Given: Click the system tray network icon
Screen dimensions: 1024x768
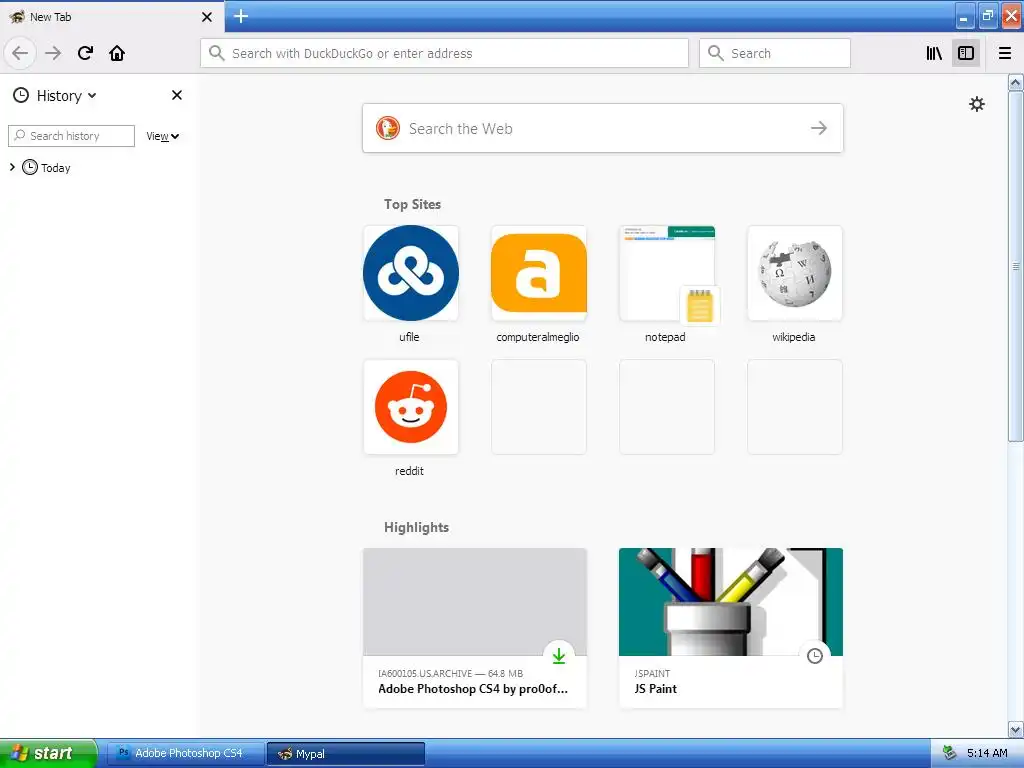Looking at the screenshot, I should [950, 753].
